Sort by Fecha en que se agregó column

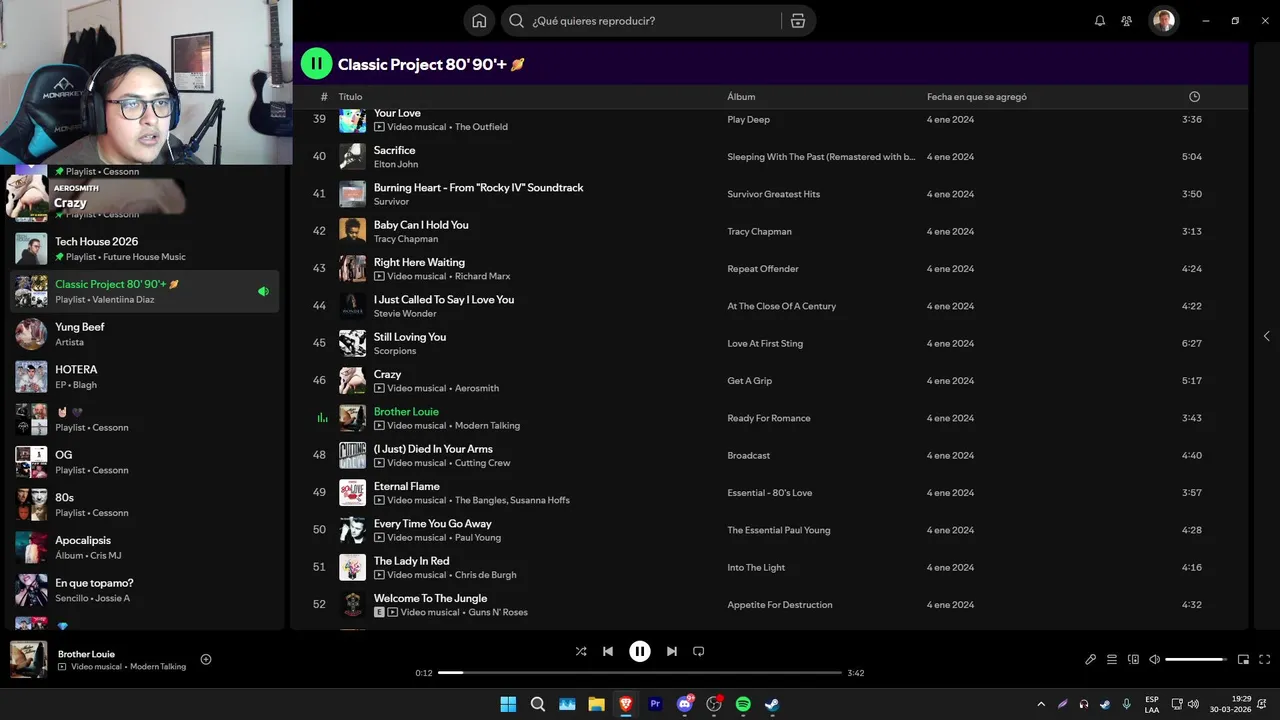tap(977, 97)
